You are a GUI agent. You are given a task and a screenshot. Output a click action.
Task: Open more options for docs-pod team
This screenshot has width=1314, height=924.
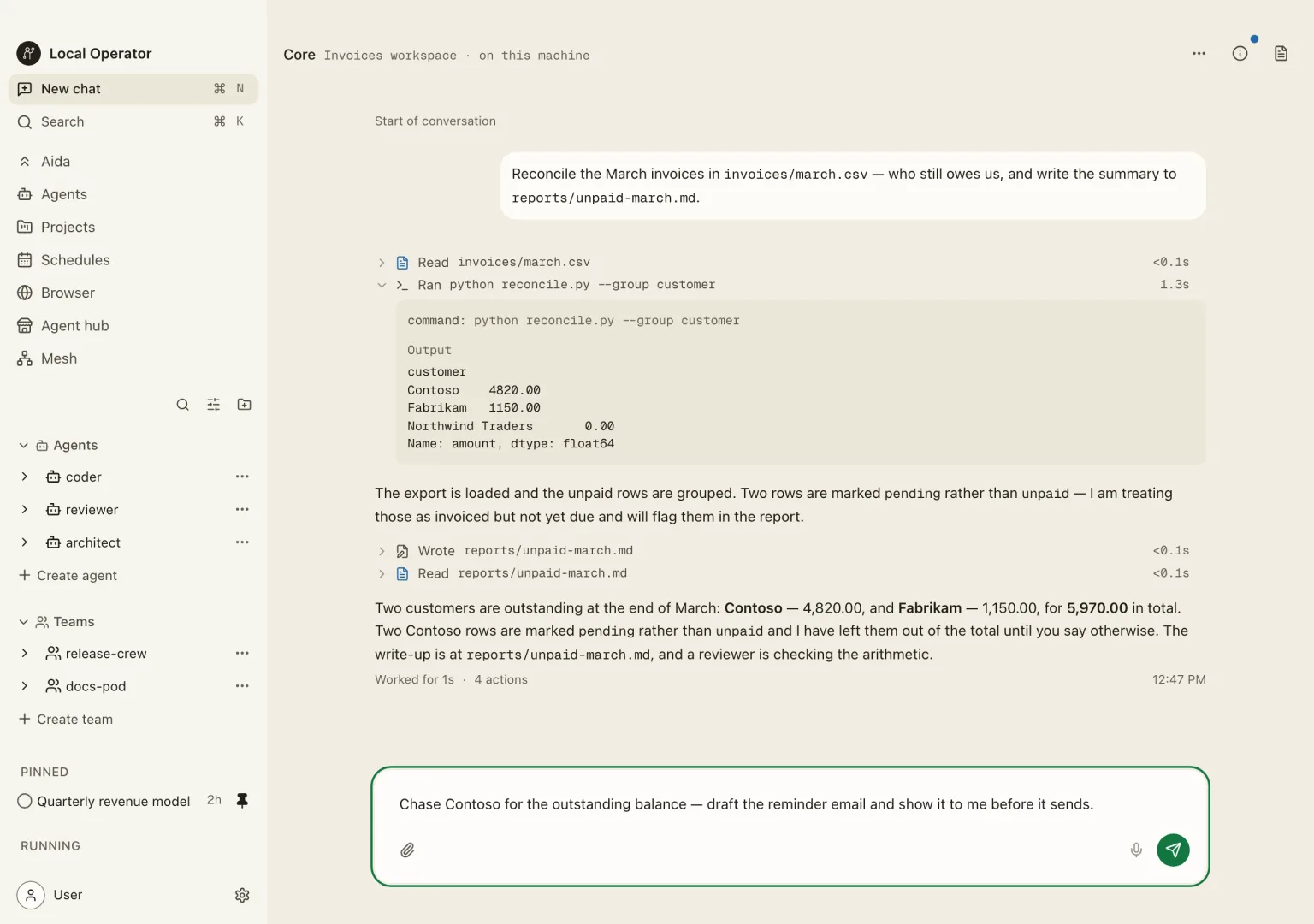[242, 686]
